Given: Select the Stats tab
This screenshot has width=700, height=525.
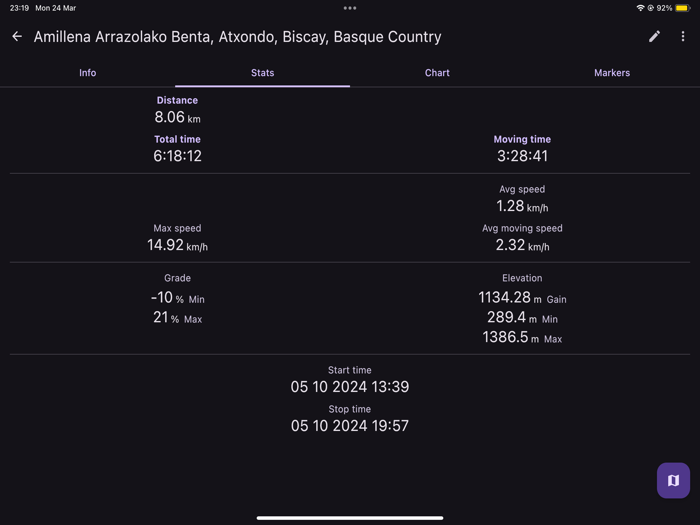Looking at the screenshot, I should [x=262, y=73].
